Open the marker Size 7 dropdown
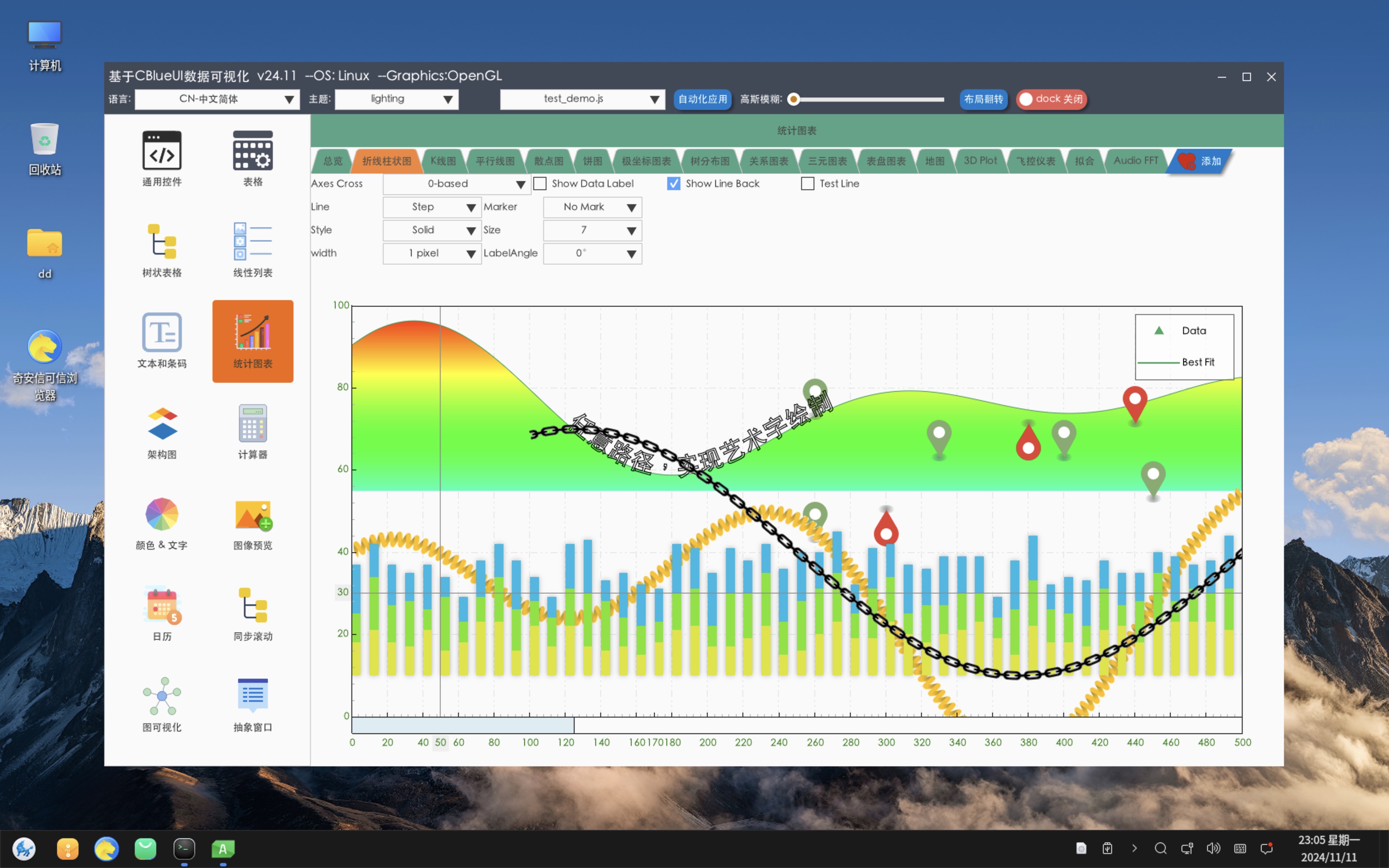 (592, 230)
